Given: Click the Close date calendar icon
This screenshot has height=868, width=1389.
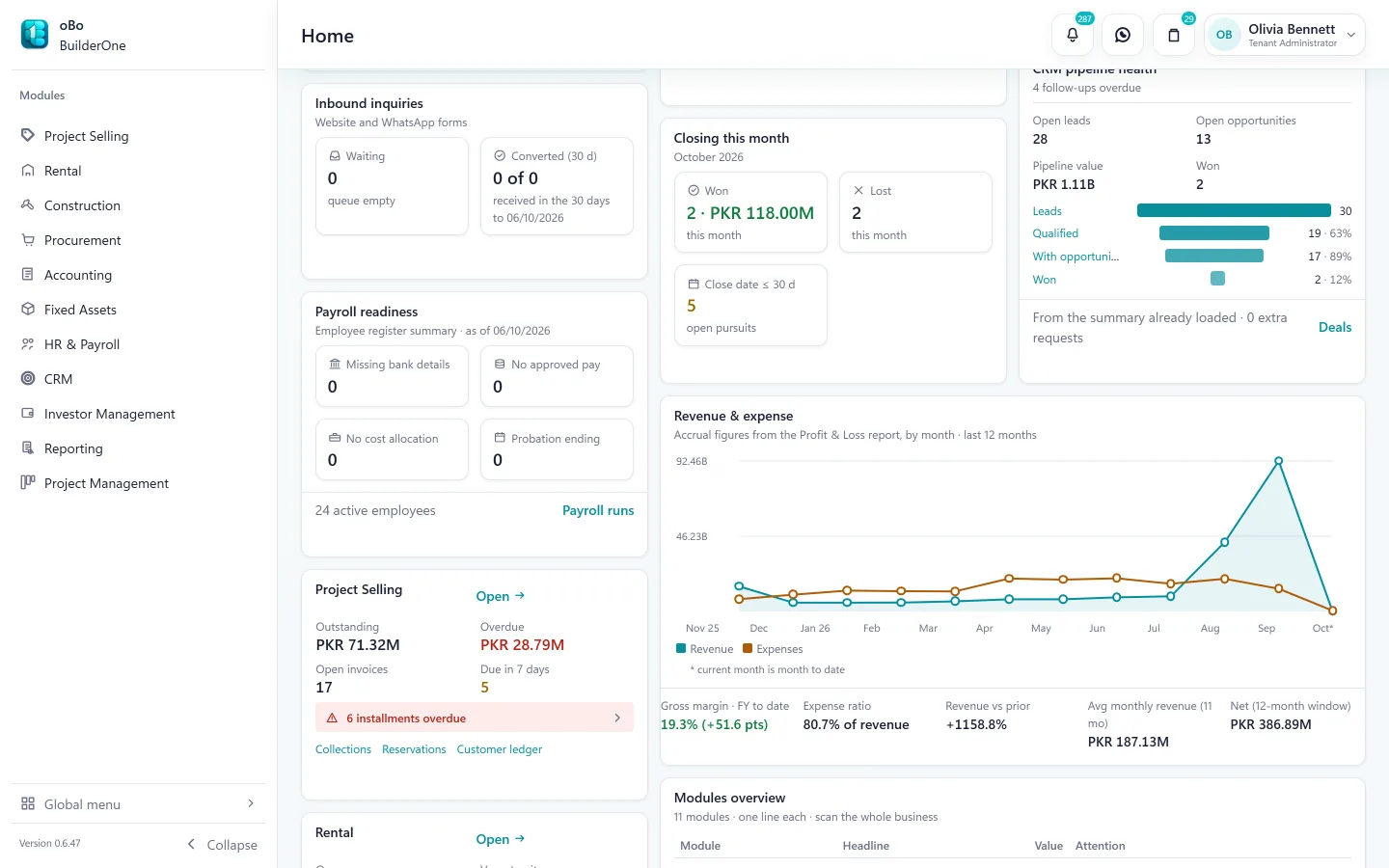Looking at the screenshot, I should point(694,285).
